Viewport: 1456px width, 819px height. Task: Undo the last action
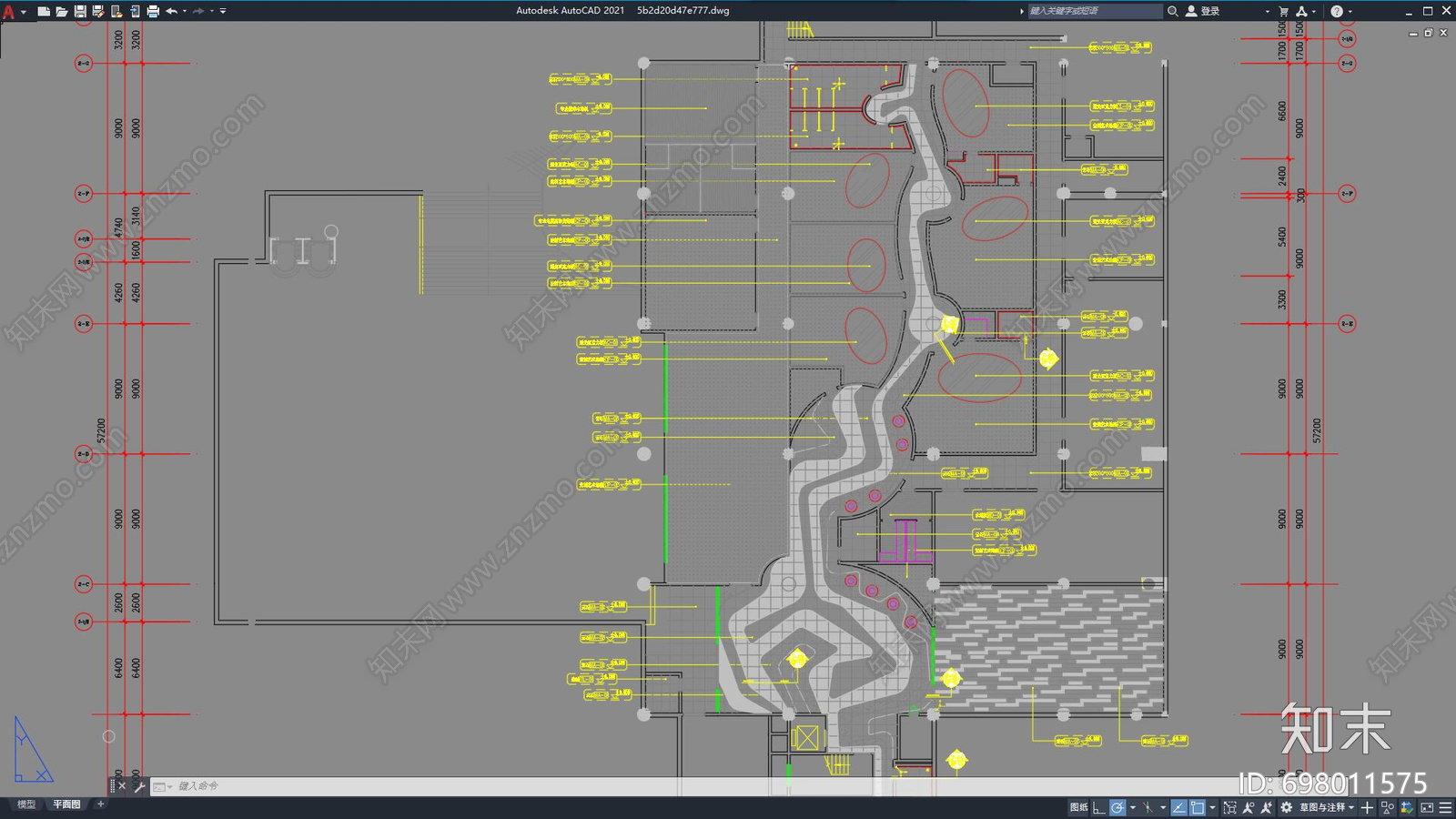171,12
